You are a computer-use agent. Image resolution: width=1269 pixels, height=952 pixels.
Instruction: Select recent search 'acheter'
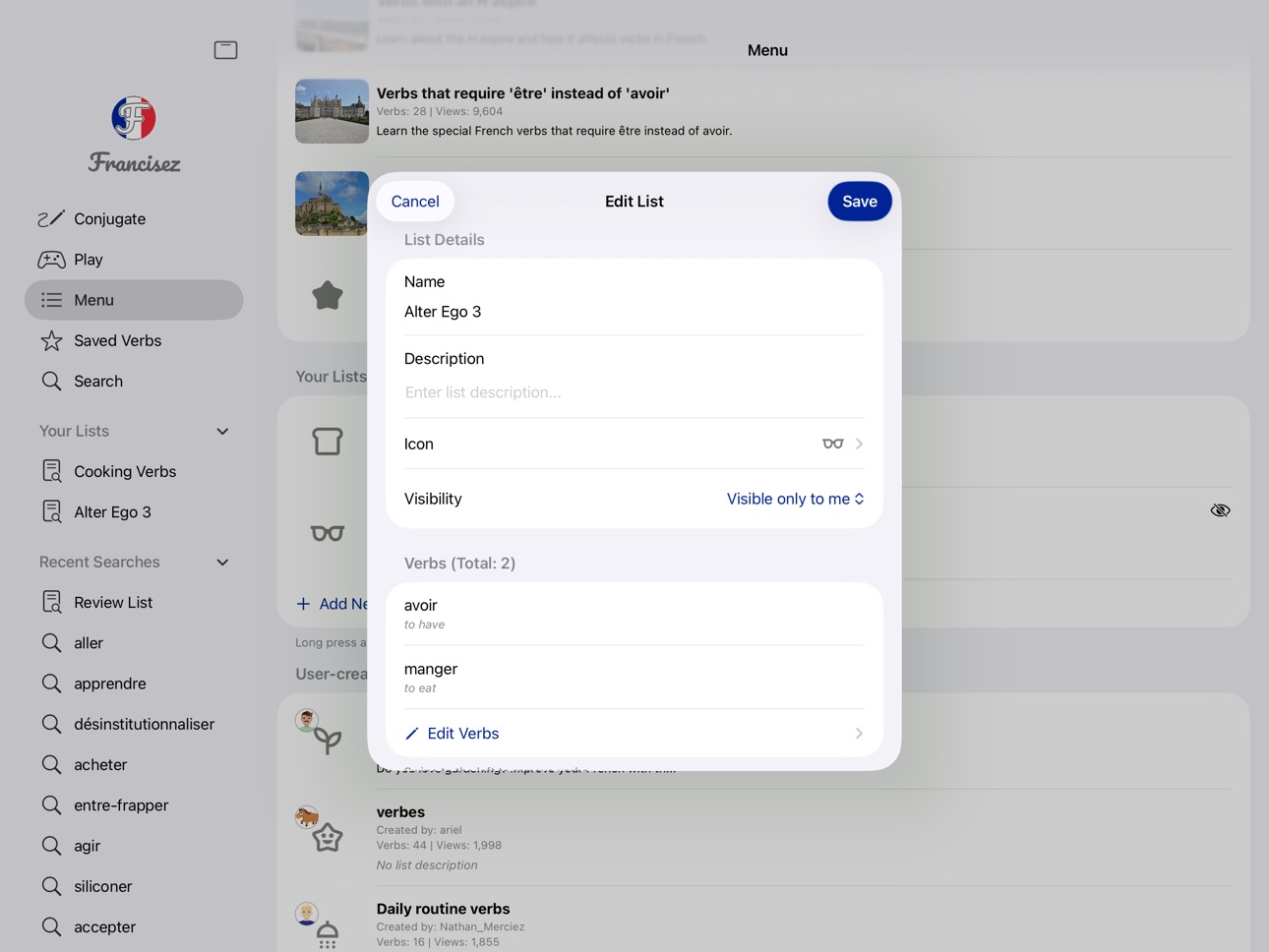click(134, 764)
